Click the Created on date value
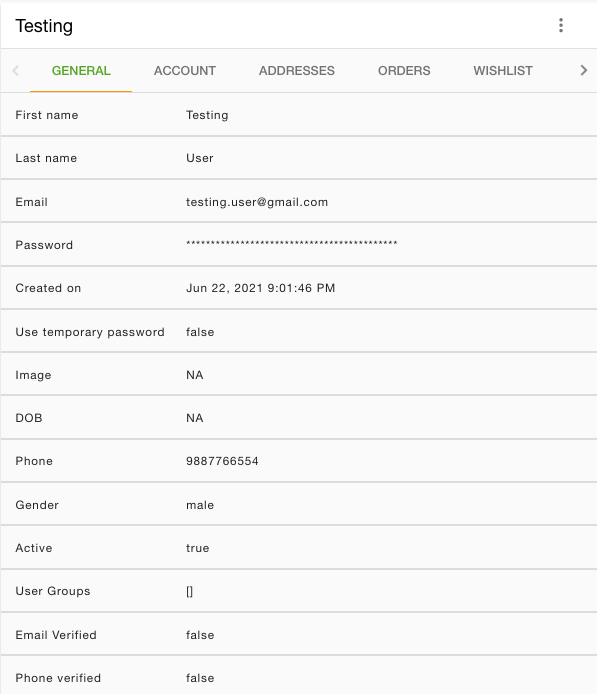 coord(260,288)
